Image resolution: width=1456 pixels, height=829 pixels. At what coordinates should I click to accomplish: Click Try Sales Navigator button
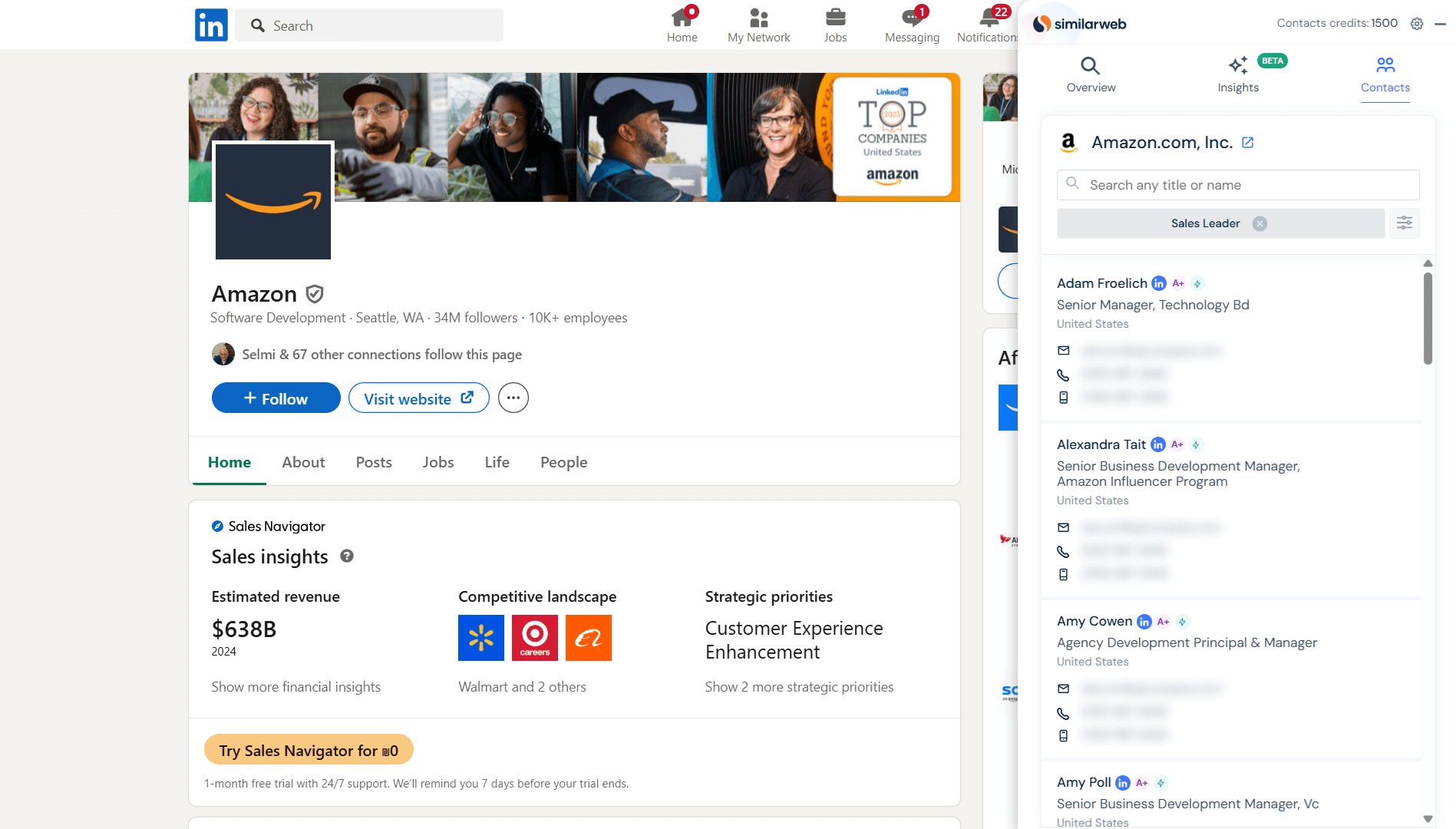[309, 750]
